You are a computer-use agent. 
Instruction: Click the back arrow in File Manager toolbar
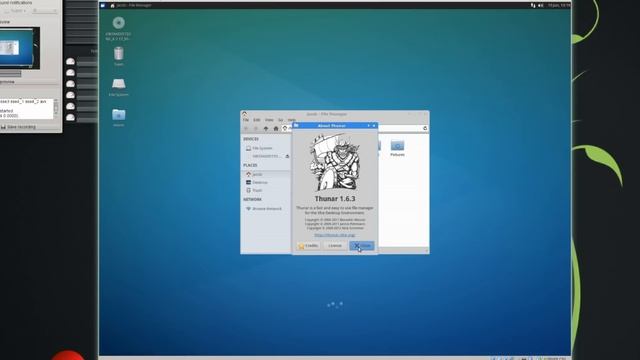point(246,129)
